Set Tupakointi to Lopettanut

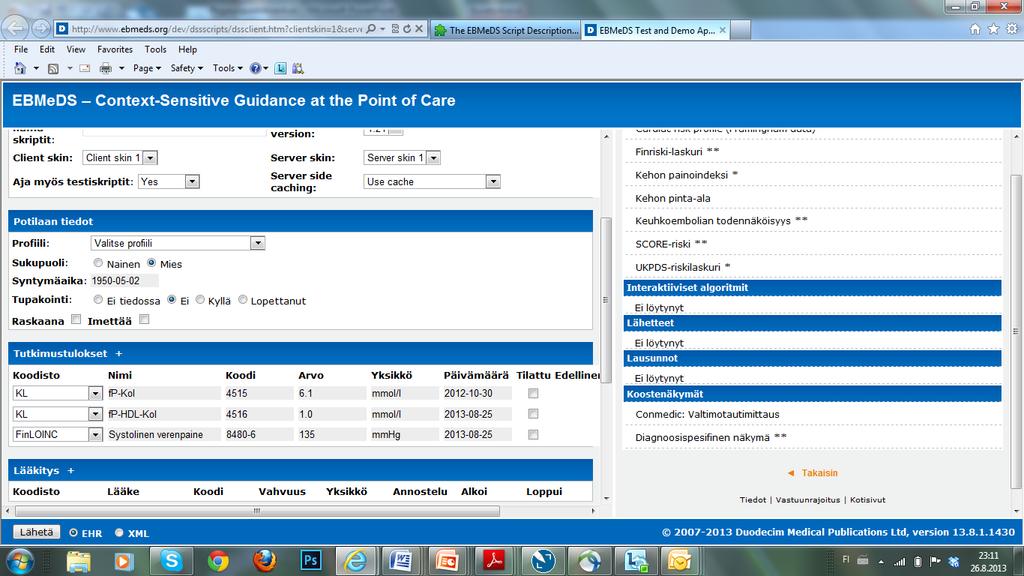pyautogui.click(x=243, y=300)
